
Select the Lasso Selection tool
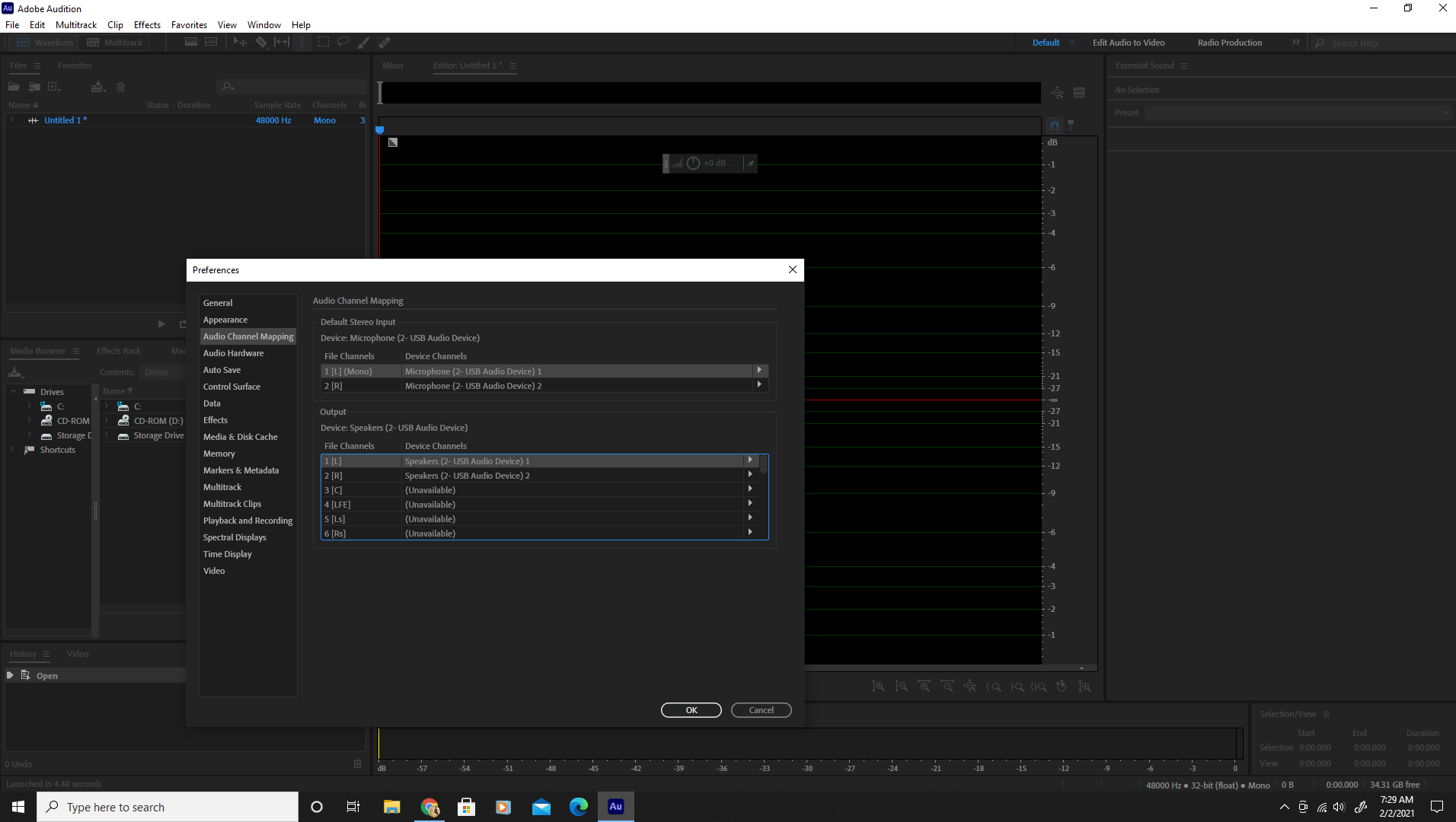(x=343, y=43)
